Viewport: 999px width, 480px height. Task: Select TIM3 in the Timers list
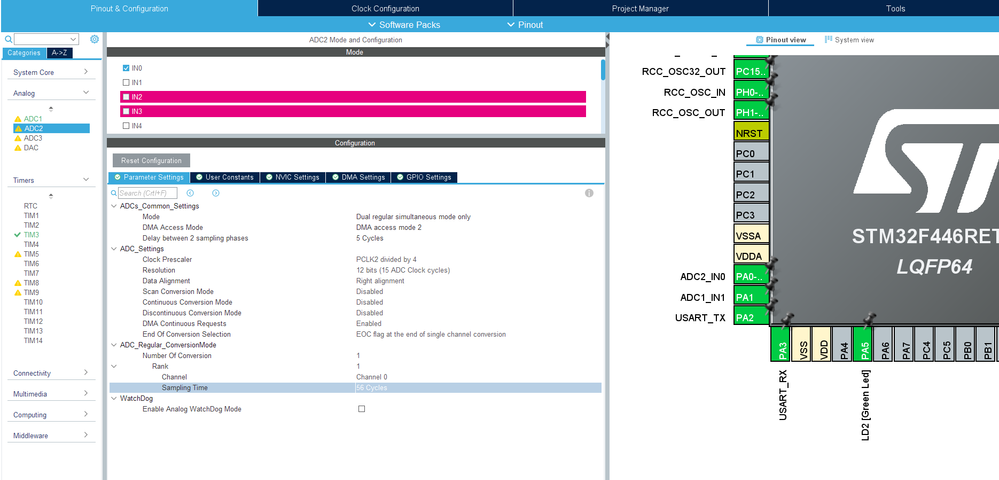point(31,235)
